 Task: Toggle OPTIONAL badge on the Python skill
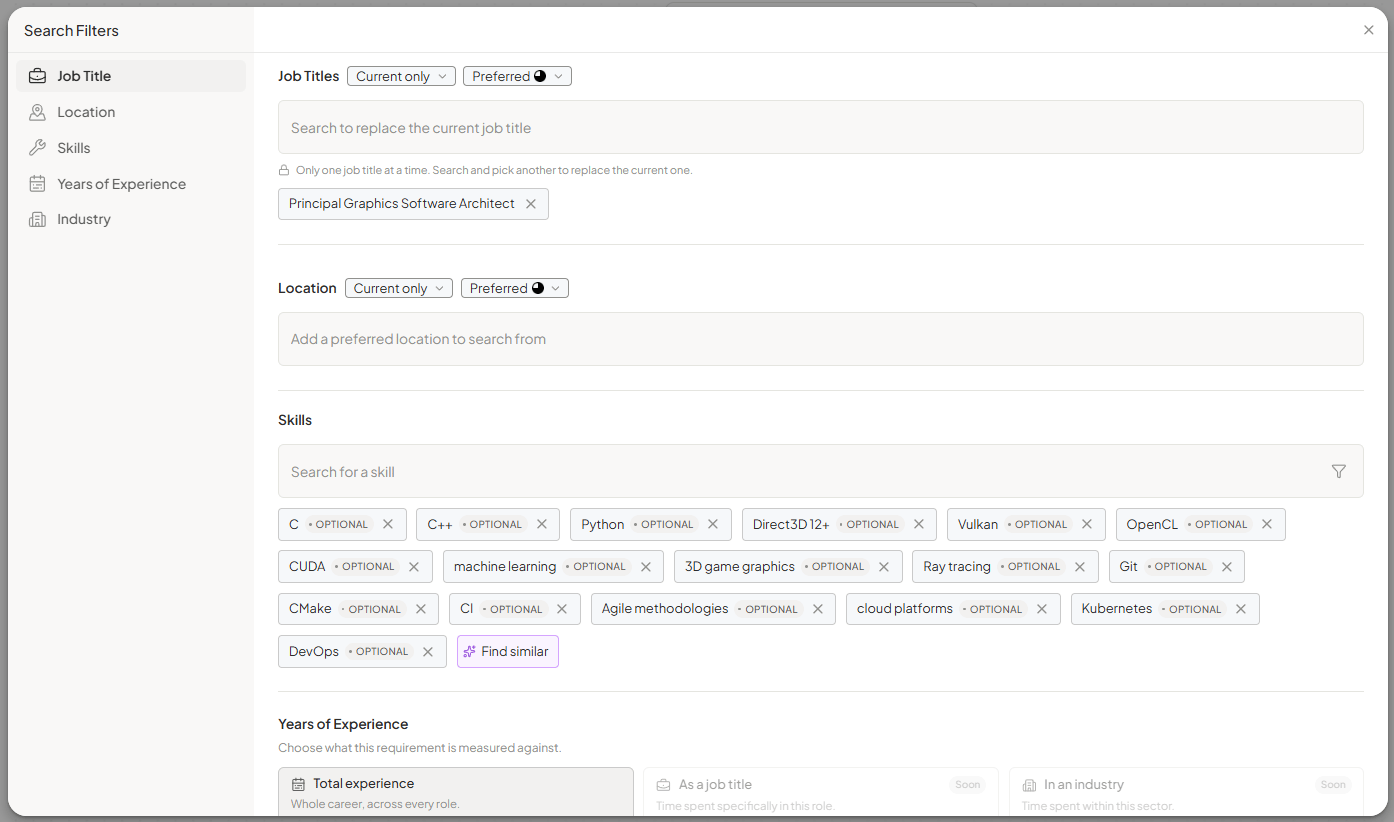pyautogui.click(x=663, y=524)
